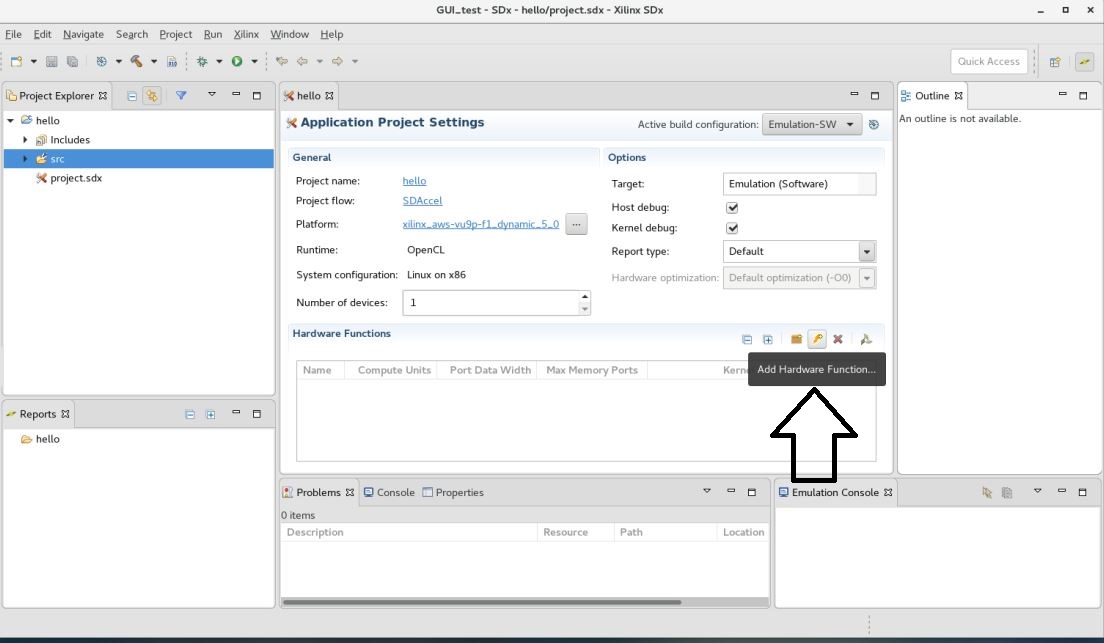
Task: Expand the Includes tree node
Action: [25, 139]
